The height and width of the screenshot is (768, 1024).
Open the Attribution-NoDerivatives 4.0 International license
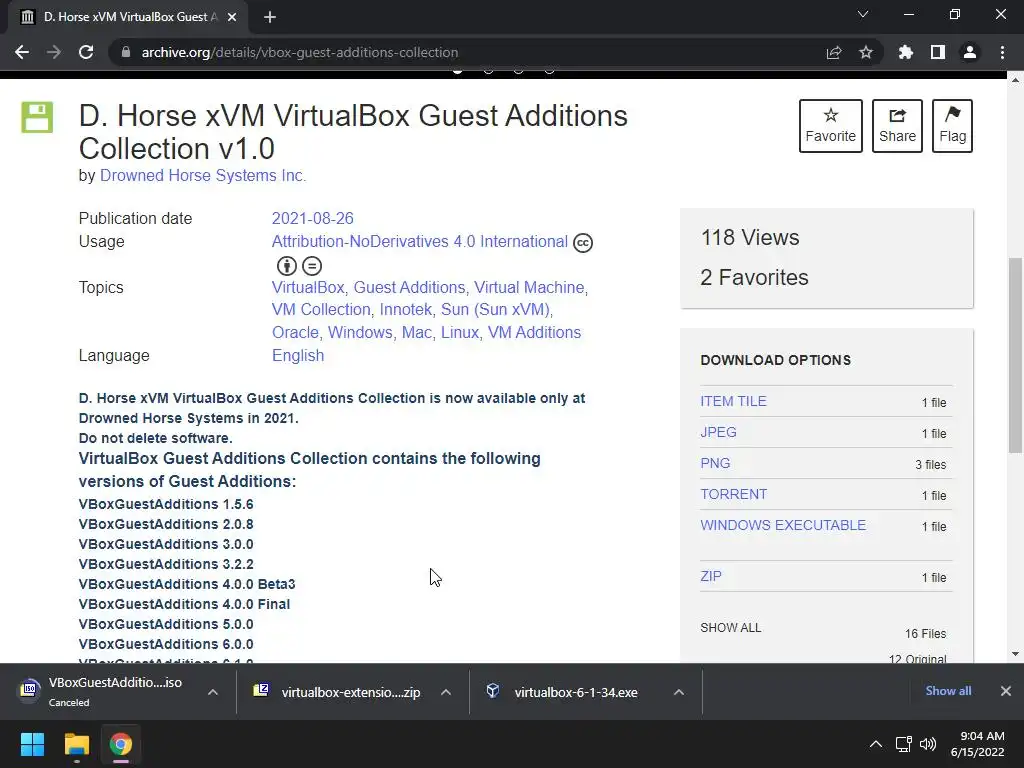[419, 242]
